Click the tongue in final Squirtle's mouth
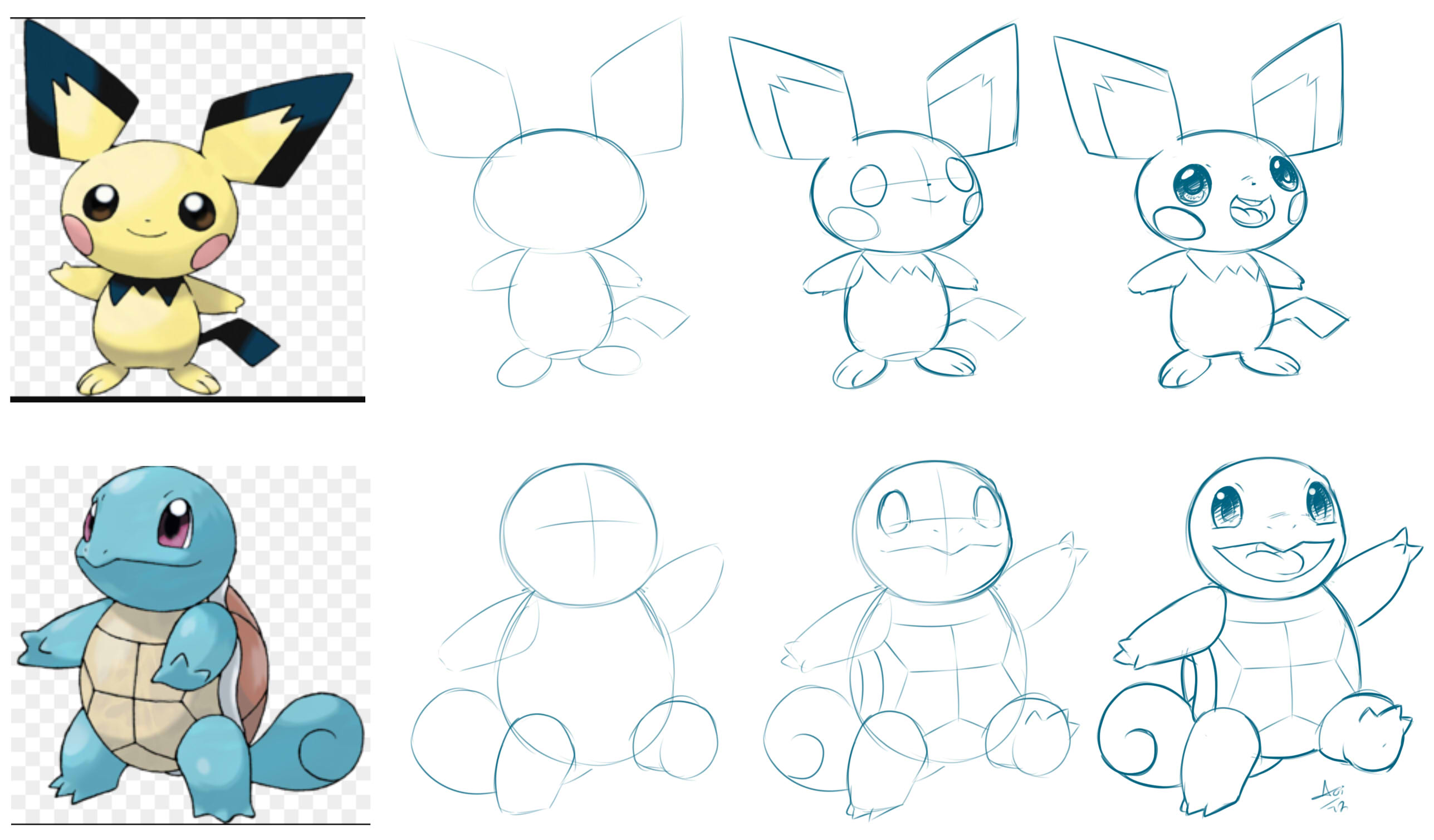The width and height of the screenshot is (1434, 840). pyautogui.click(x=1278, y=563)
